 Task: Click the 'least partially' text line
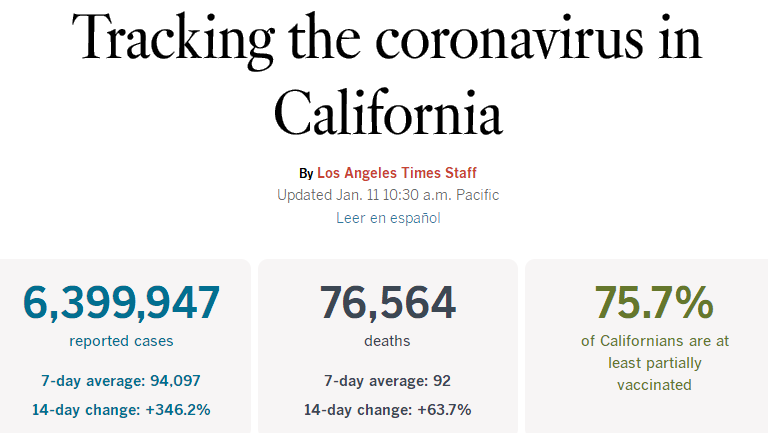655,363
